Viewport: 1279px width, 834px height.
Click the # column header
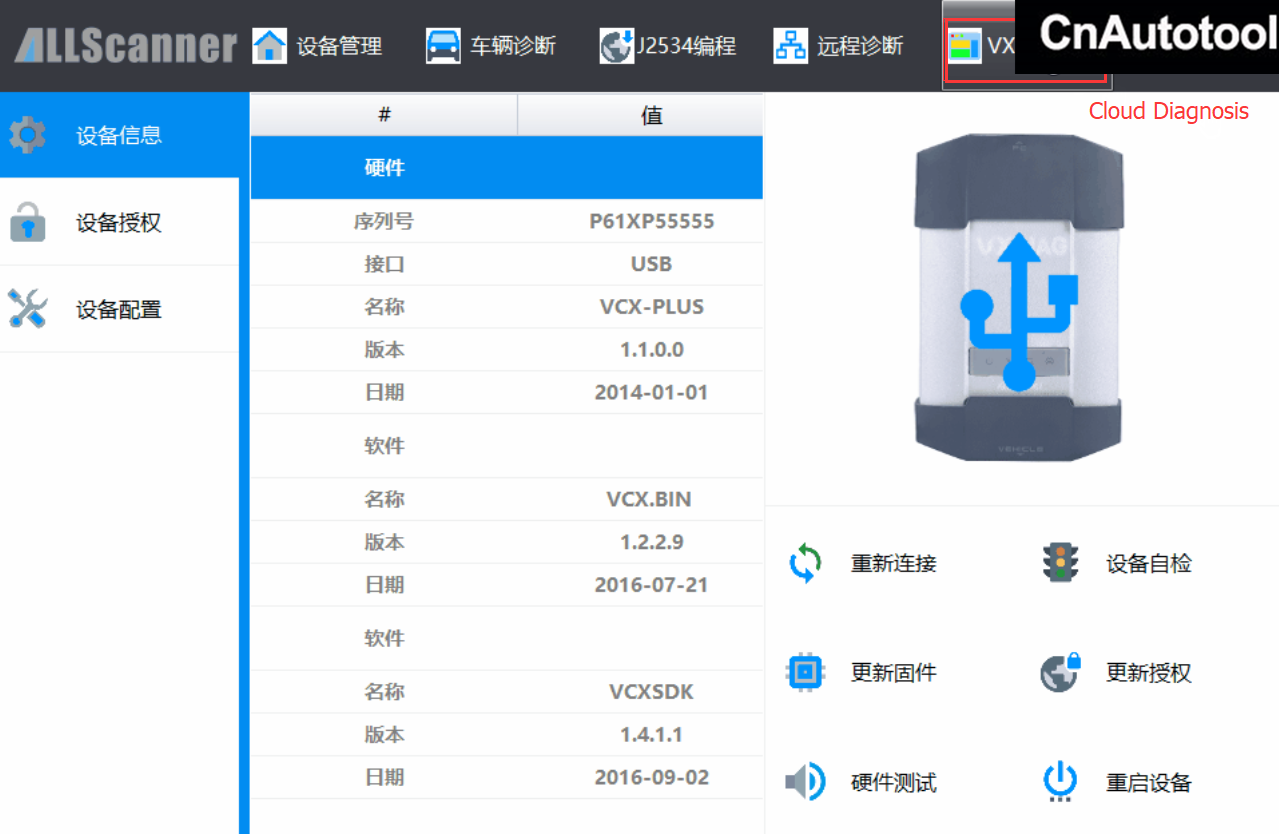pyautogui.click(x=384, y=115)
